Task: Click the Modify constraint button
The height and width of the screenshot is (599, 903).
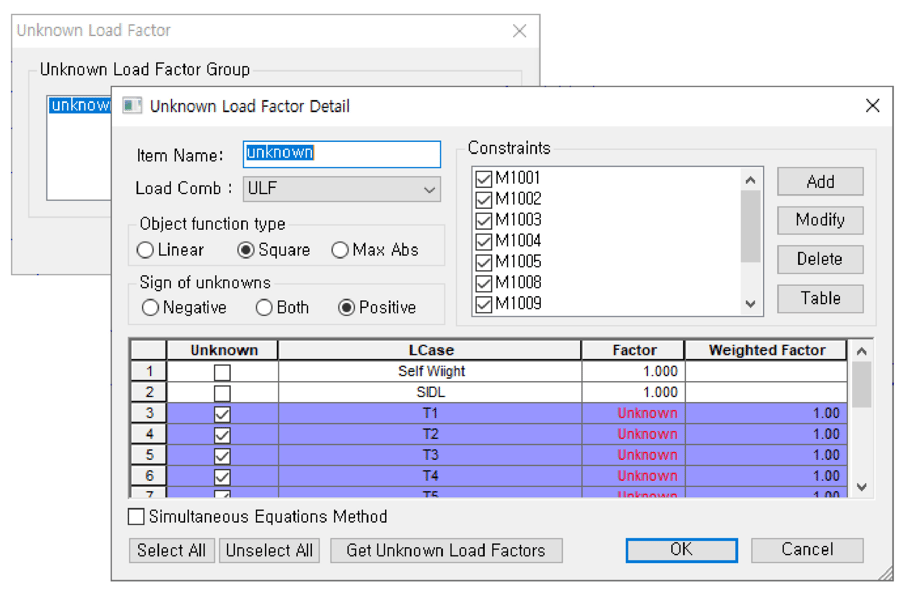Action: tap(820, 220)
